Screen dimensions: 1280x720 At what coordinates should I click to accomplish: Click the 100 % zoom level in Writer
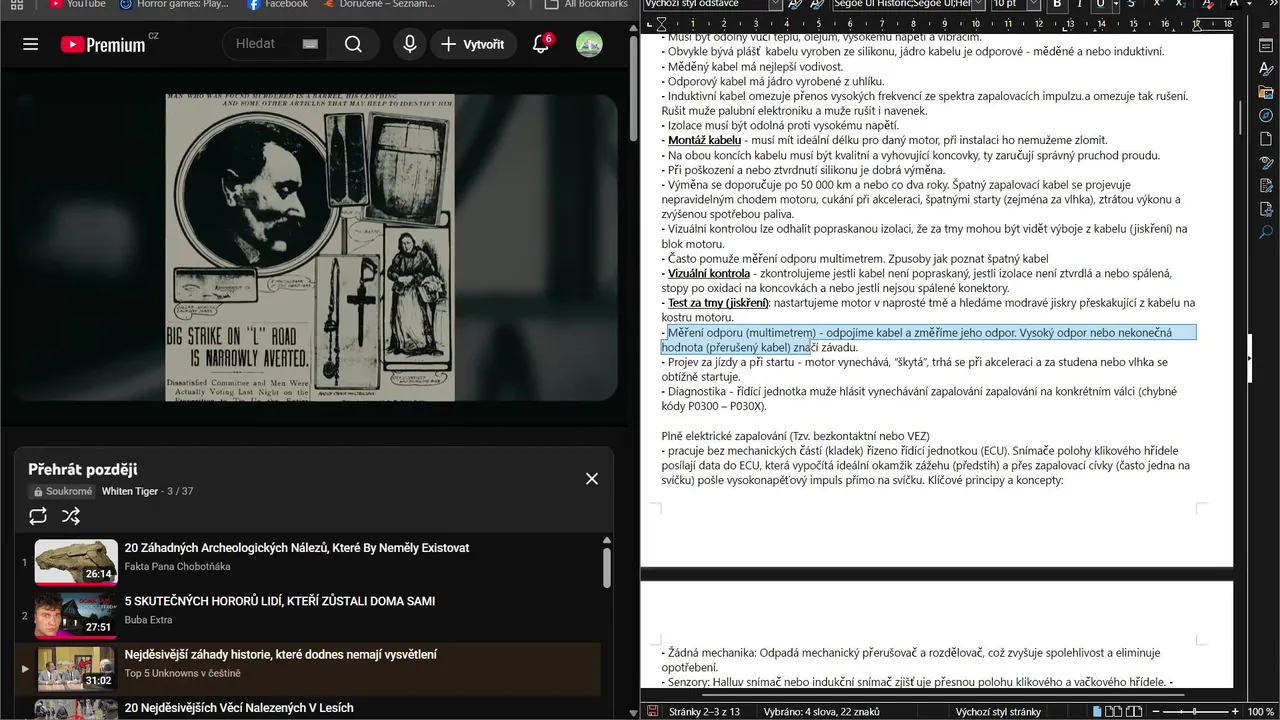coord(1261,711)
